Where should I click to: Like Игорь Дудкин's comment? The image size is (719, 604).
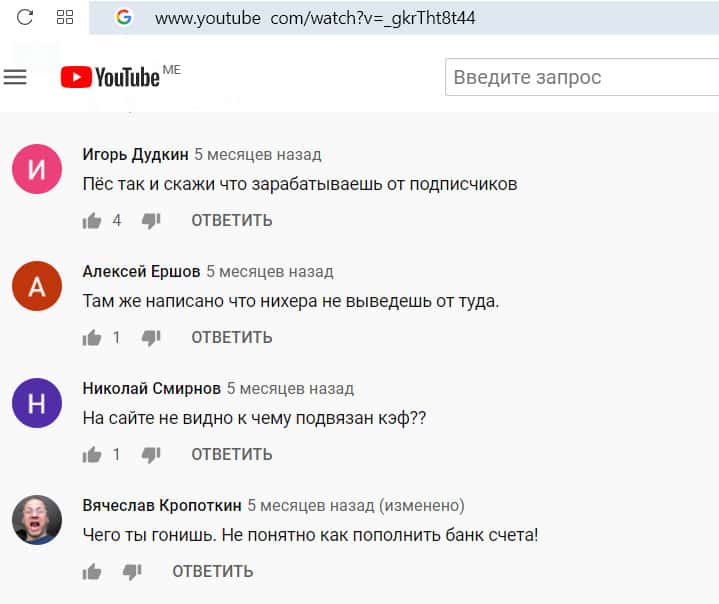pos(92,221)
